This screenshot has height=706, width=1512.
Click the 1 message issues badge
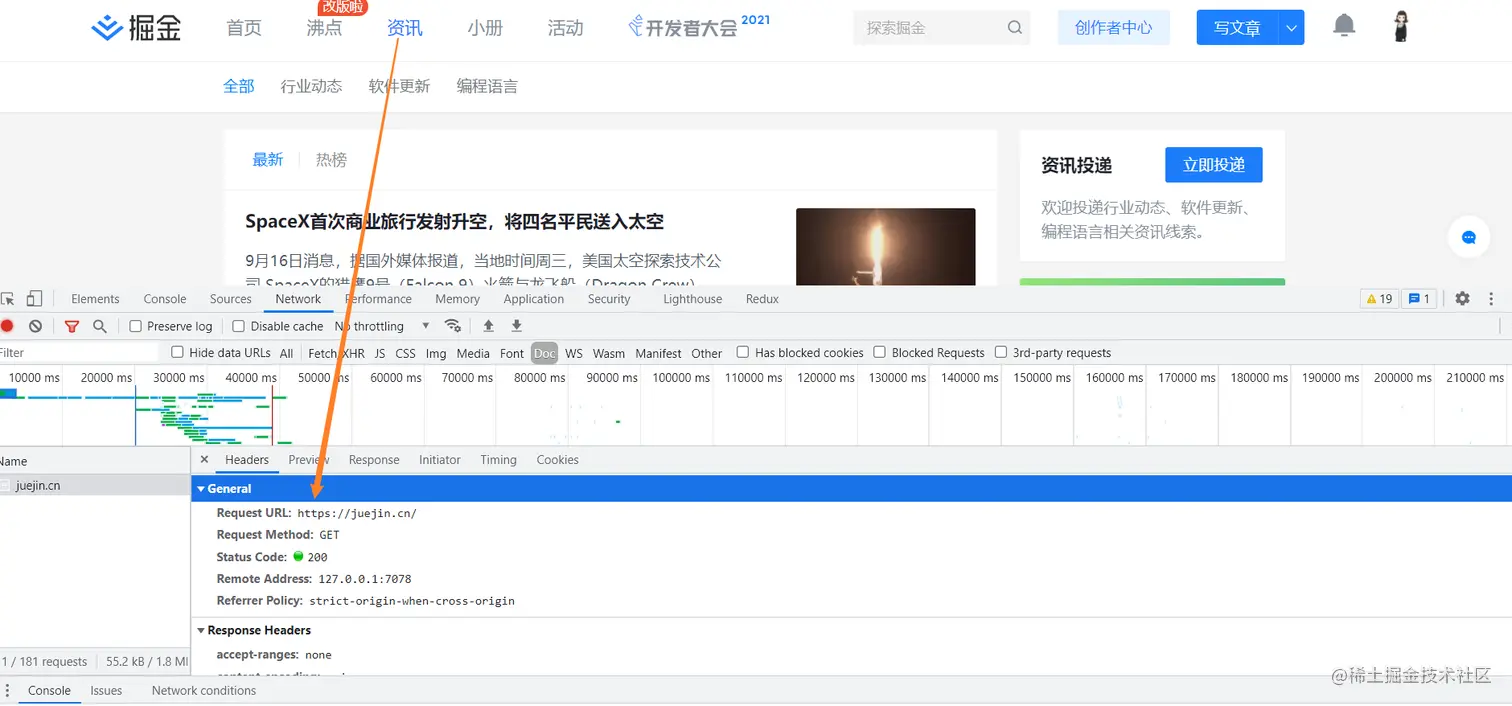1419,299
